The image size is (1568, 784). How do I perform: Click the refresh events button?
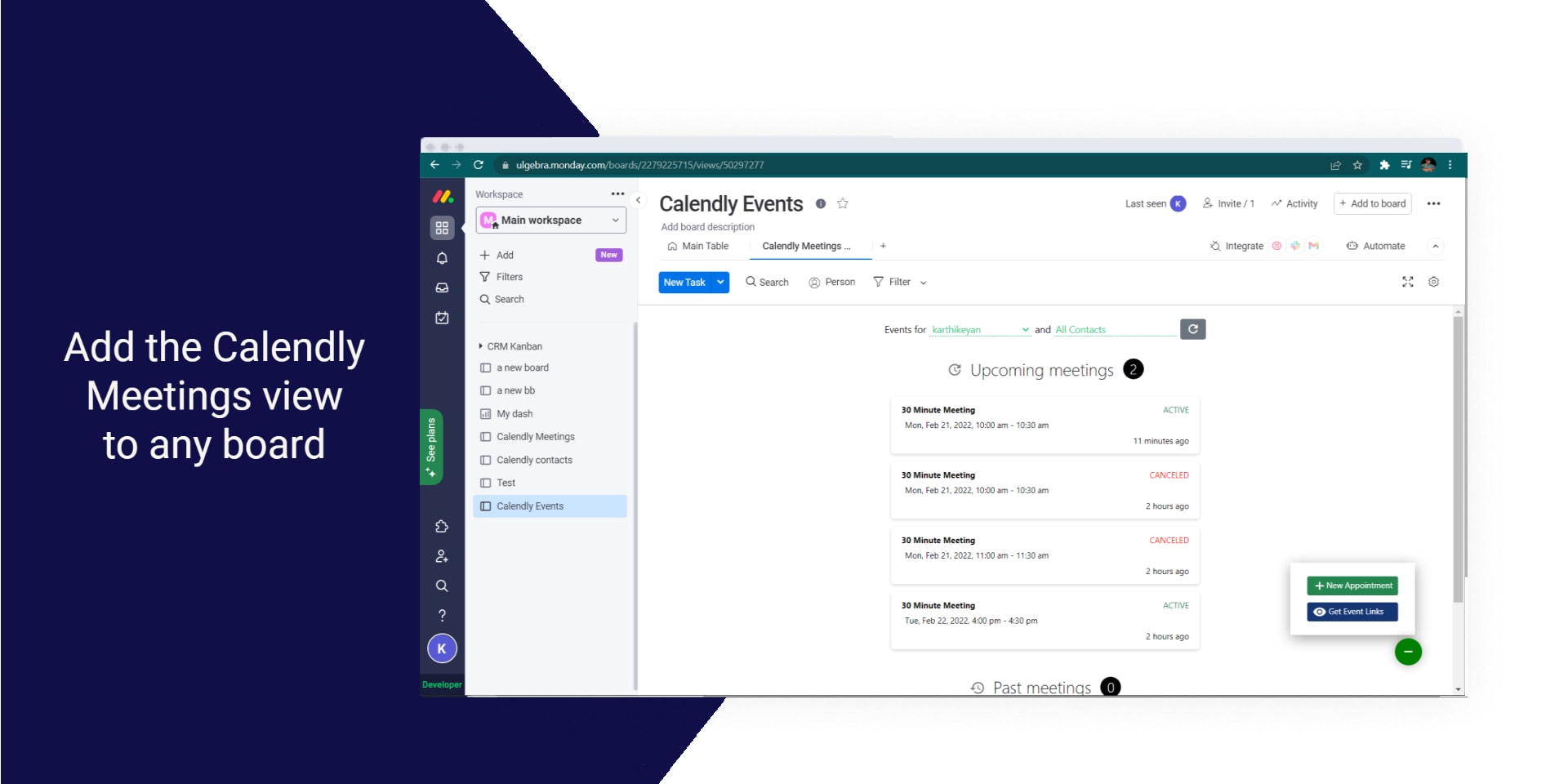(x=1193, y=329)
